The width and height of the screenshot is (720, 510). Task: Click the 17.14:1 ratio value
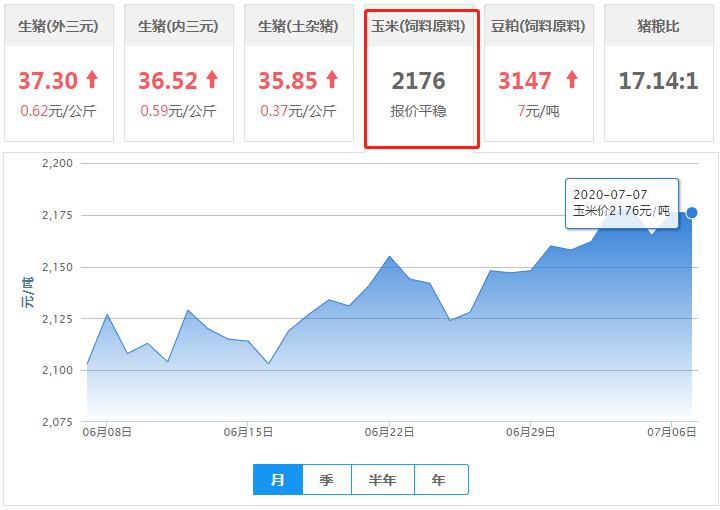pos(658,80)
